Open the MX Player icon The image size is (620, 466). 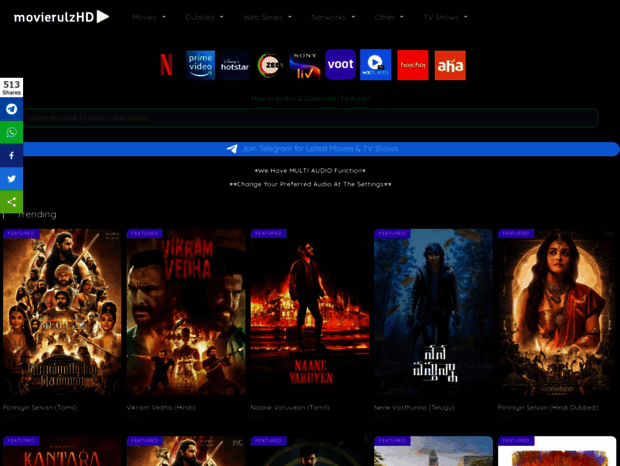coord(375,64)
